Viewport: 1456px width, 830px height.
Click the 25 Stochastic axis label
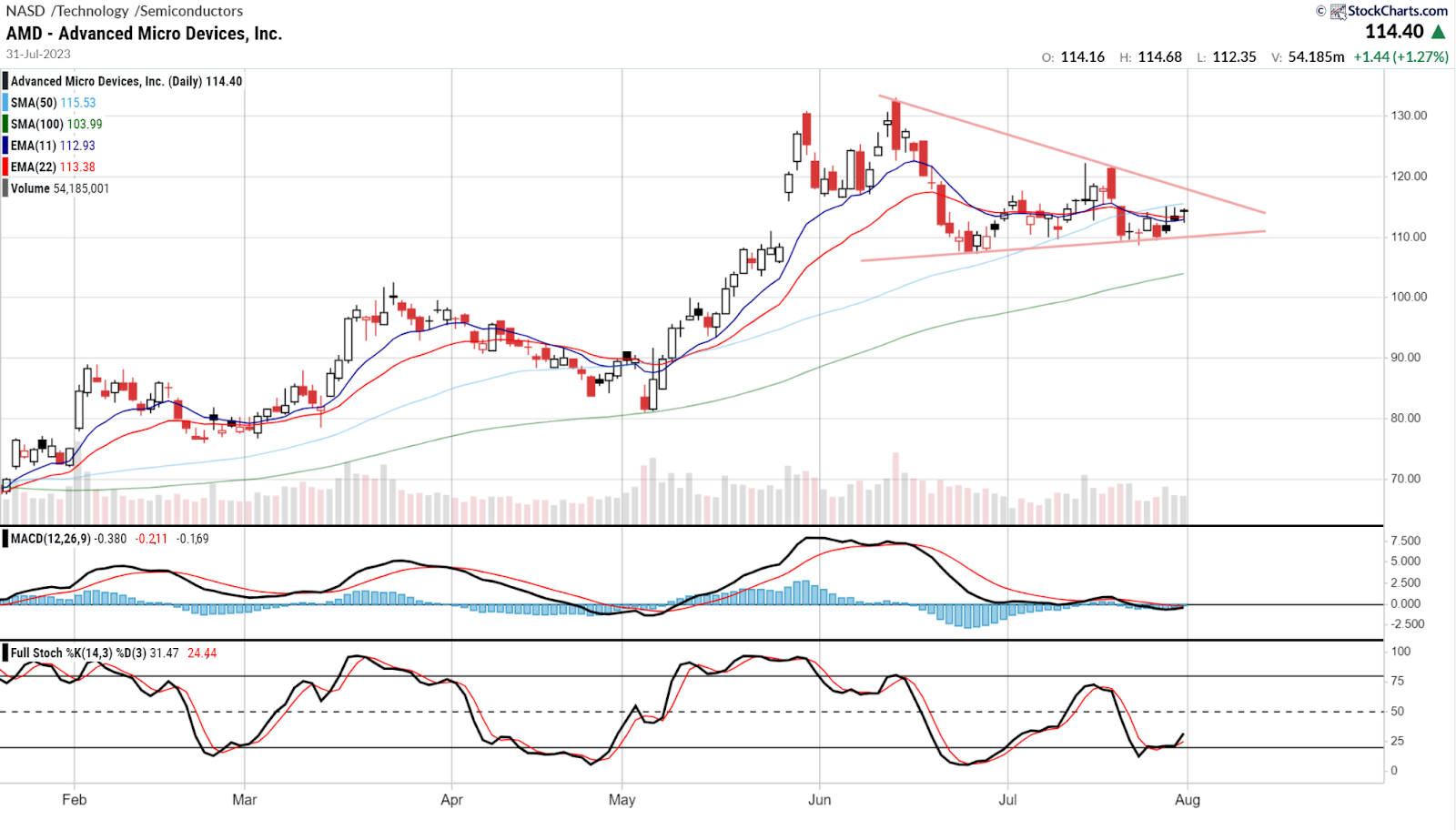tap(1398, 741)
